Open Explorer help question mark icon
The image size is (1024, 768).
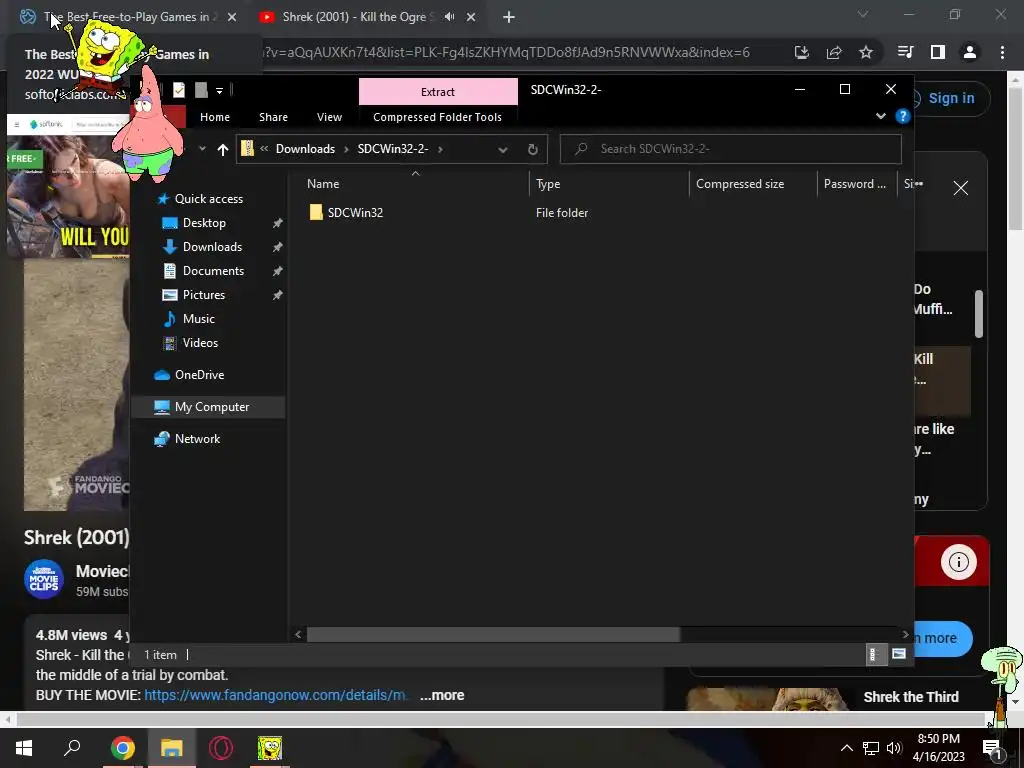pos(903,116)
